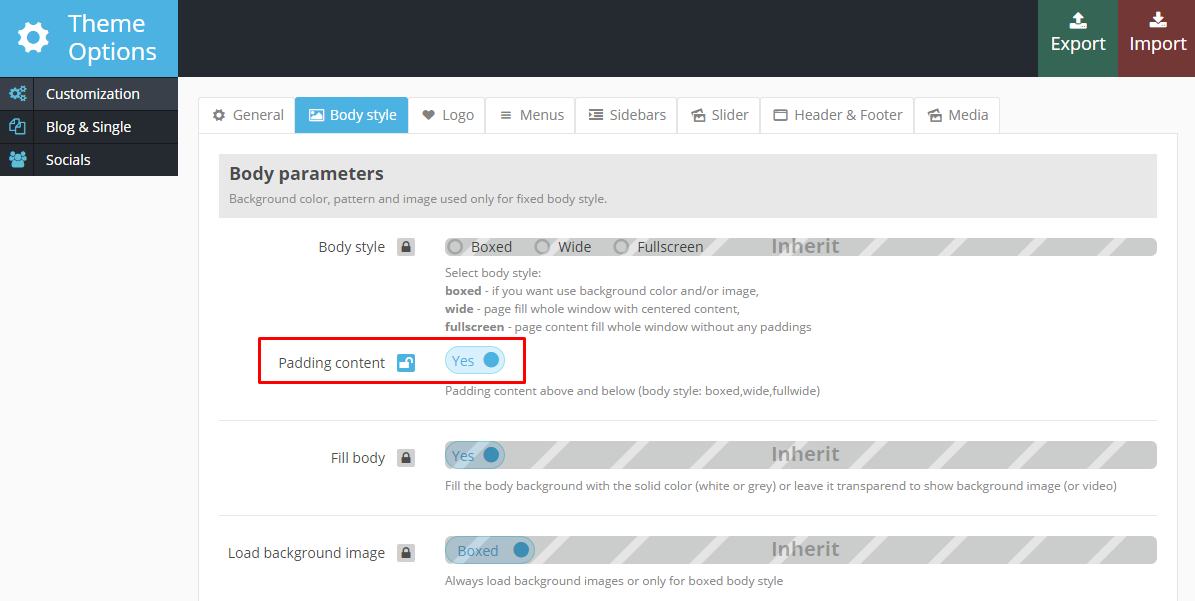Select the Boxed body style radio
Viewport: 1195px width, 601px height.
point(456,247)
